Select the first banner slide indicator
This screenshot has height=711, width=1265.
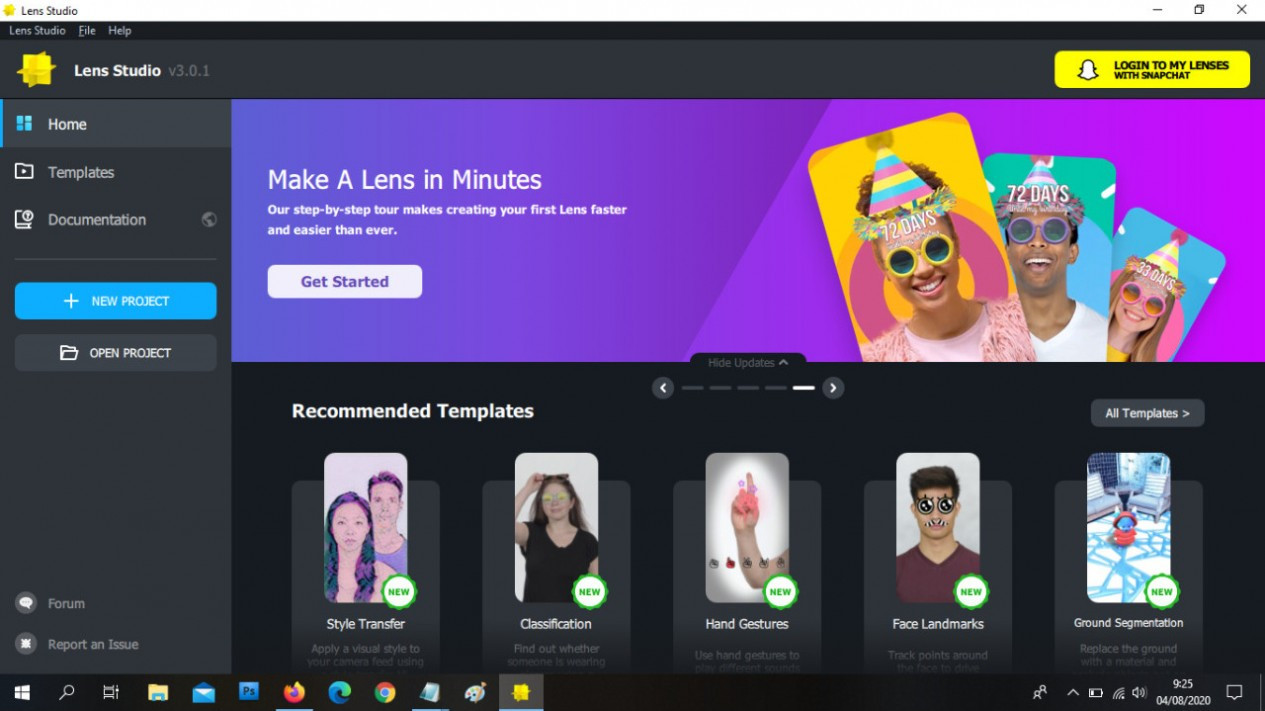(x=692, y=388)
